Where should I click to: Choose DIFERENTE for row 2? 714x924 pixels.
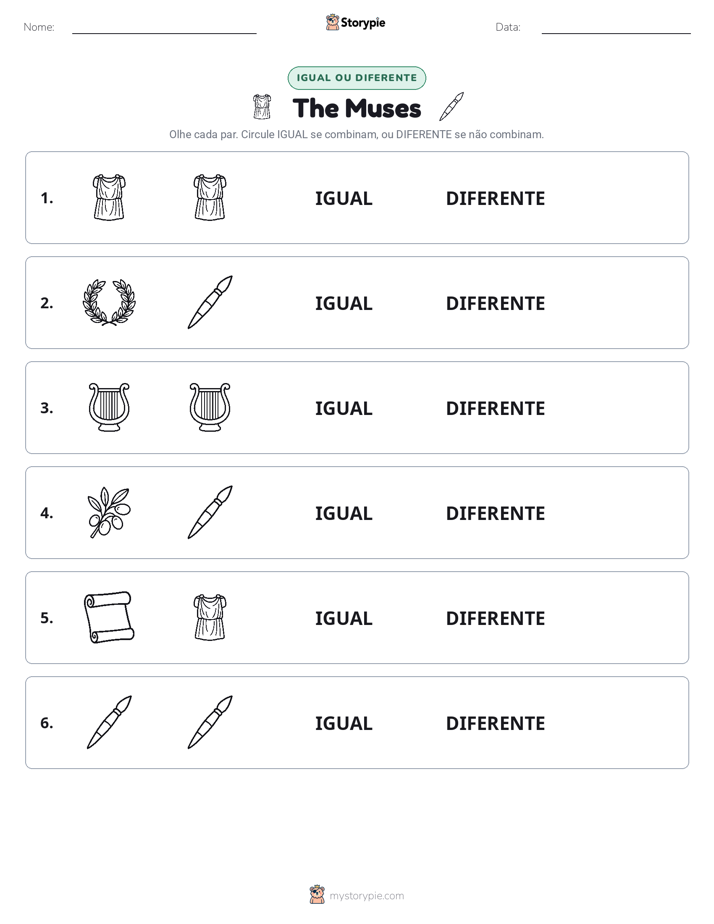pos(495,303)
